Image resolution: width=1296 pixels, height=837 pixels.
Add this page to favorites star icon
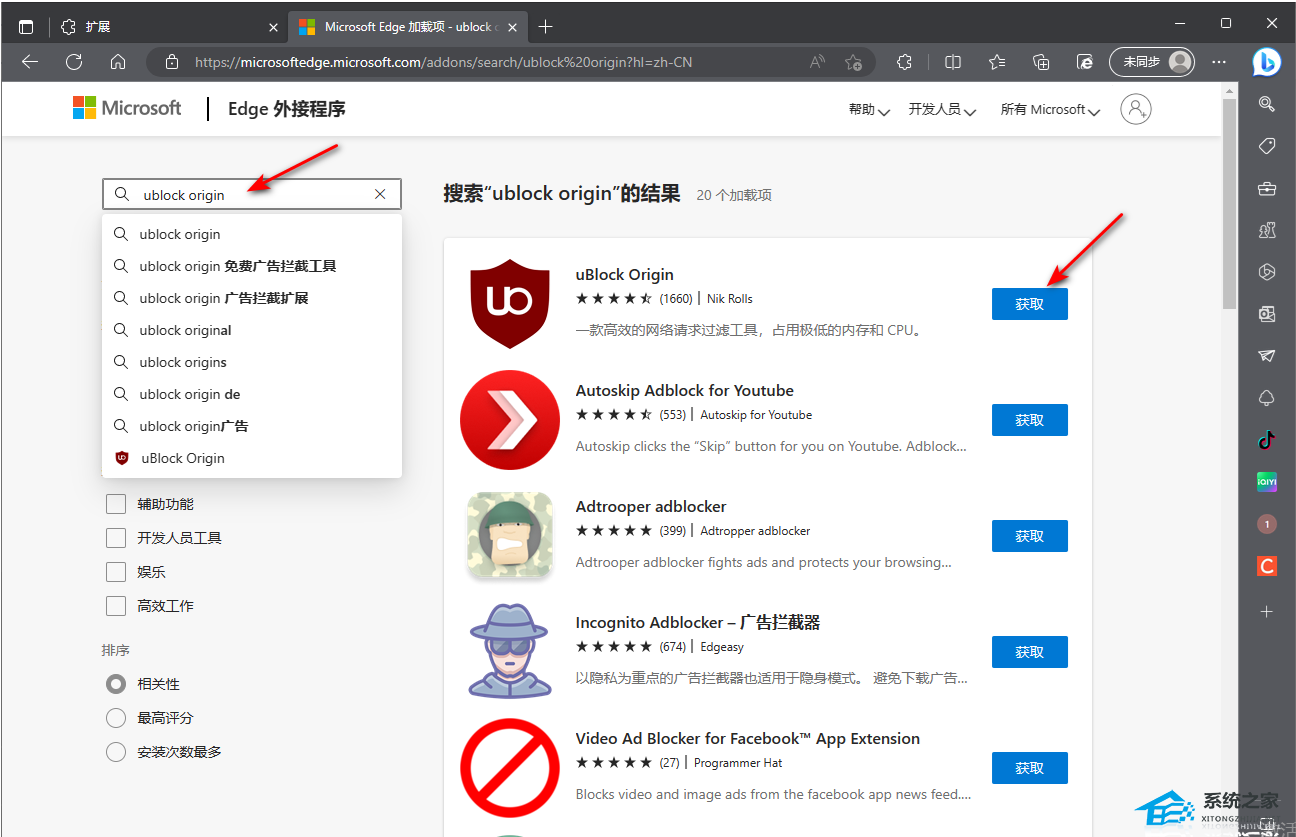point(853,62)
